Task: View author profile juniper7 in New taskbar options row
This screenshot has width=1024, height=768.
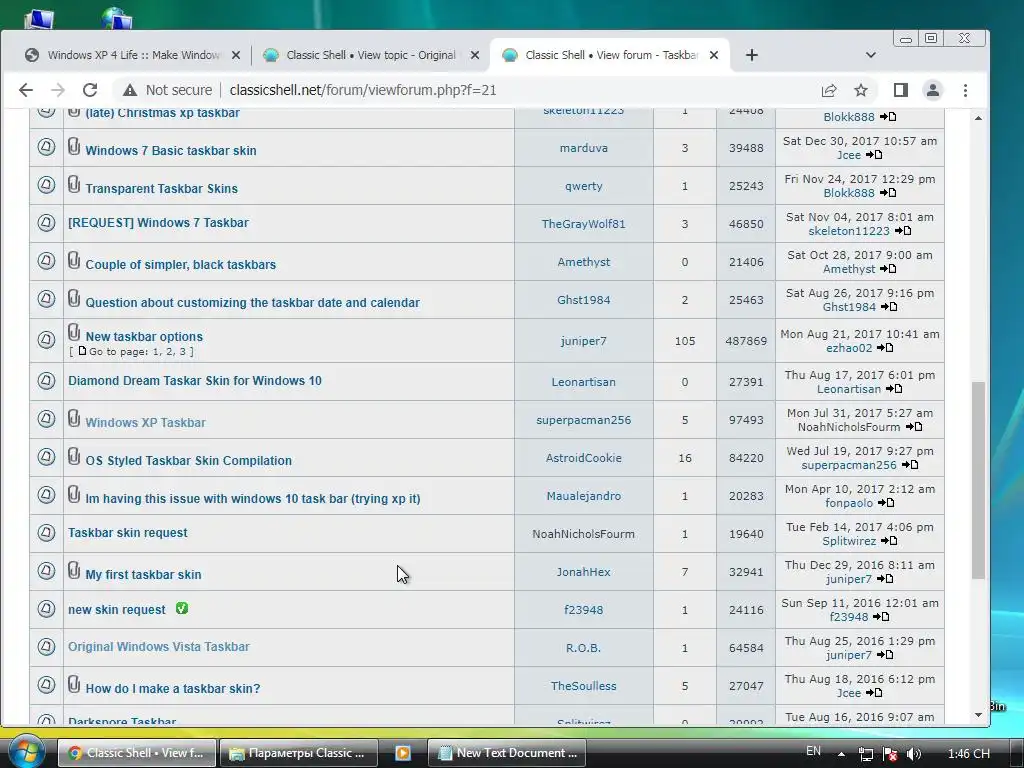Action: coord(584,341)
